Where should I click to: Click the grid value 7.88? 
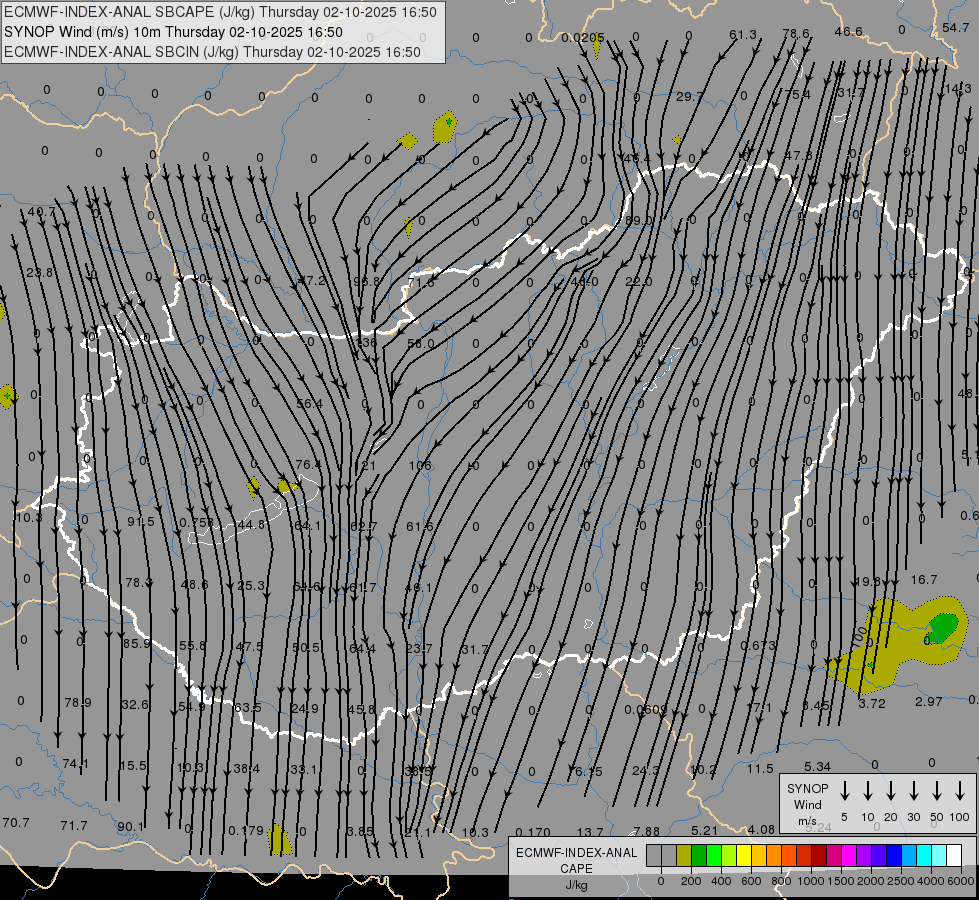(x=646, y=831)
